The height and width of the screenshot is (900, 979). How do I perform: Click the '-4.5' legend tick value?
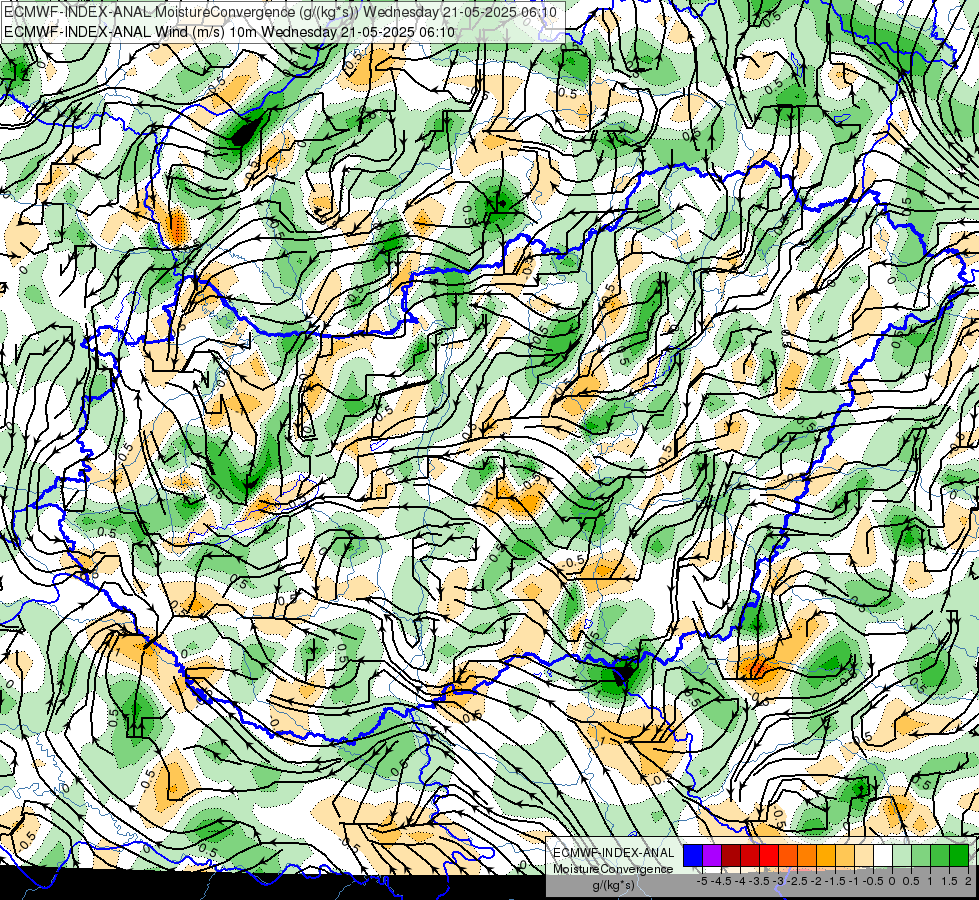pyautogui.click(x=720, y=881)
